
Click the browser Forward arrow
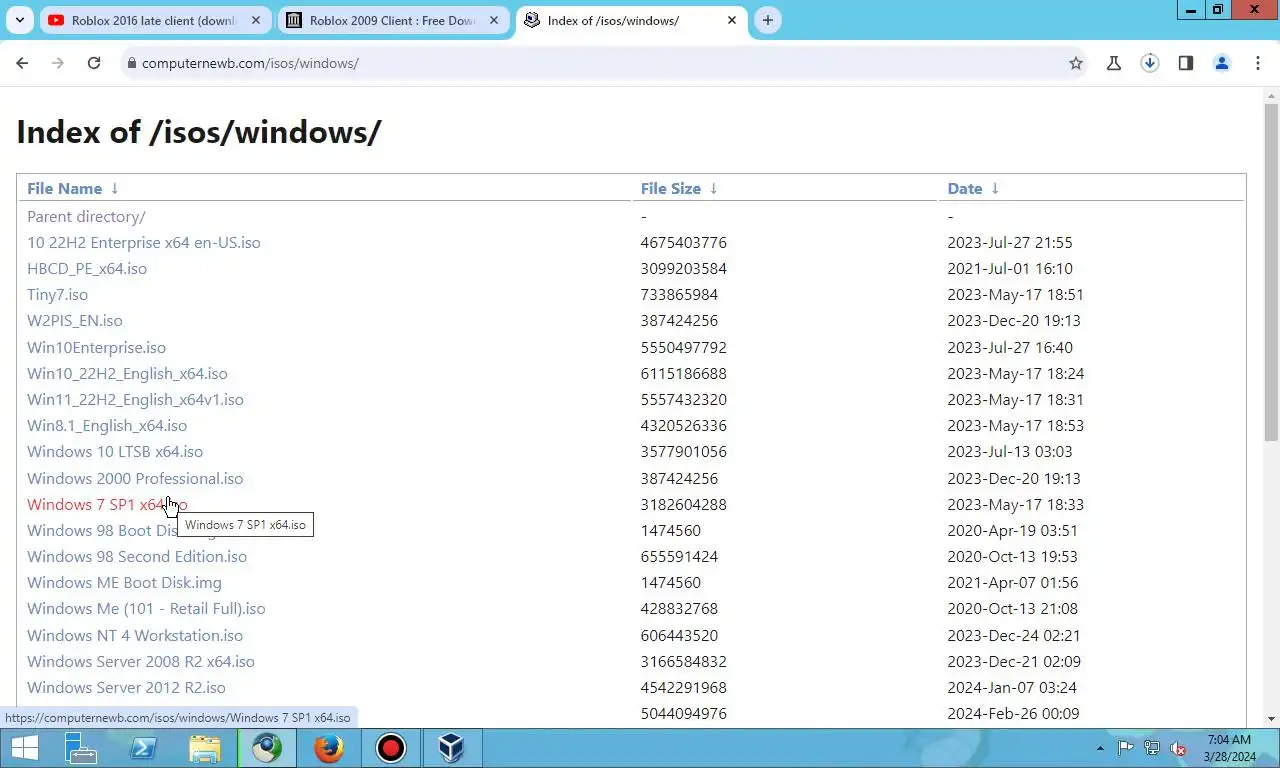(58, 63)
